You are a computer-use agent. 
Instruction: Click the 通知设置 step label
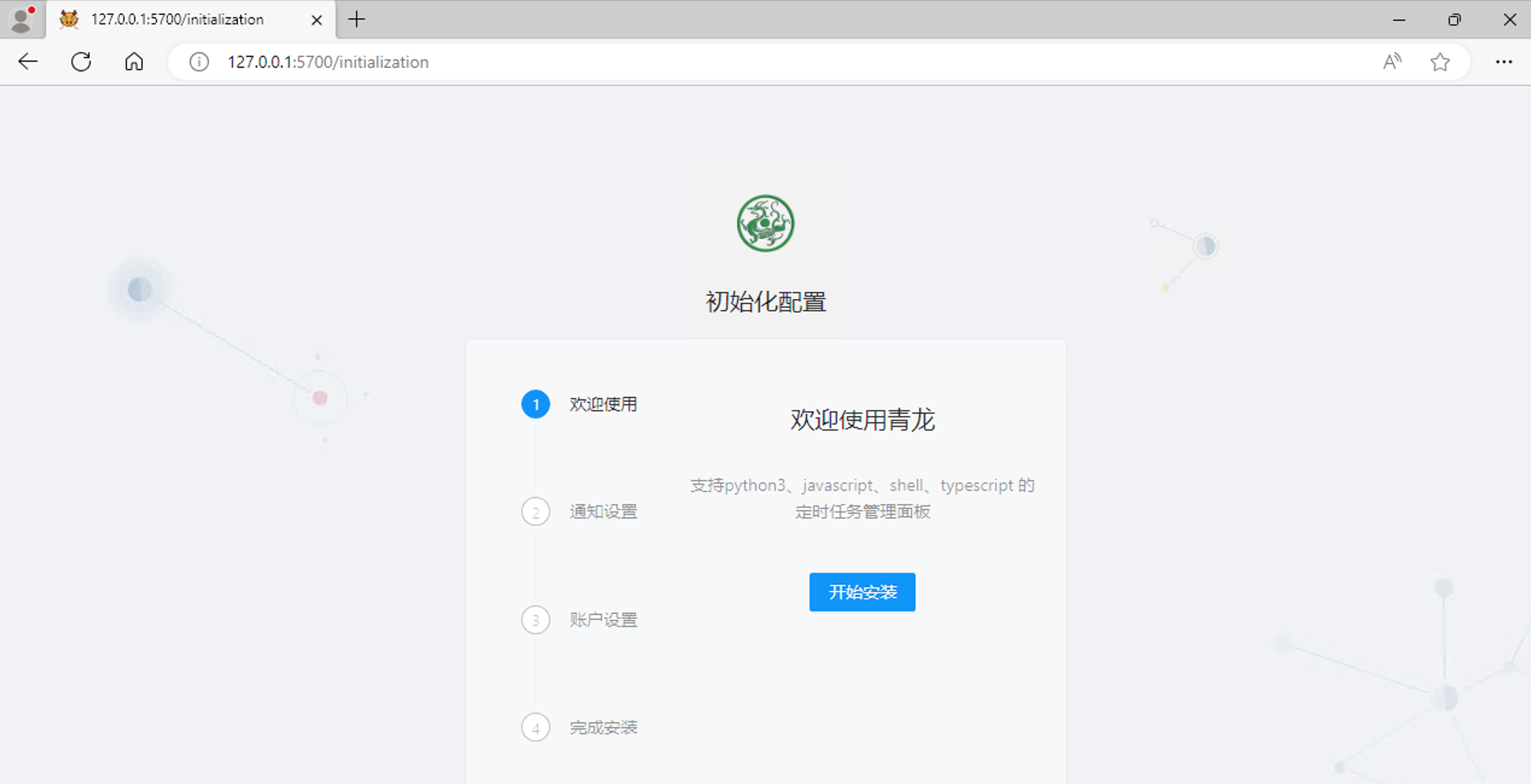click(x=603, y=512)
